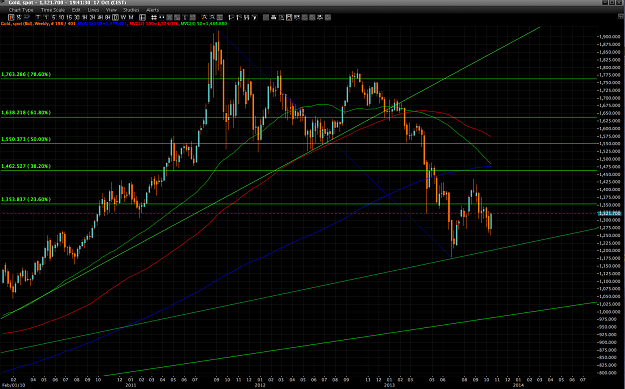Open the Alerts menu
Viewport: 625px width, 389px height.
coord(152,10)
